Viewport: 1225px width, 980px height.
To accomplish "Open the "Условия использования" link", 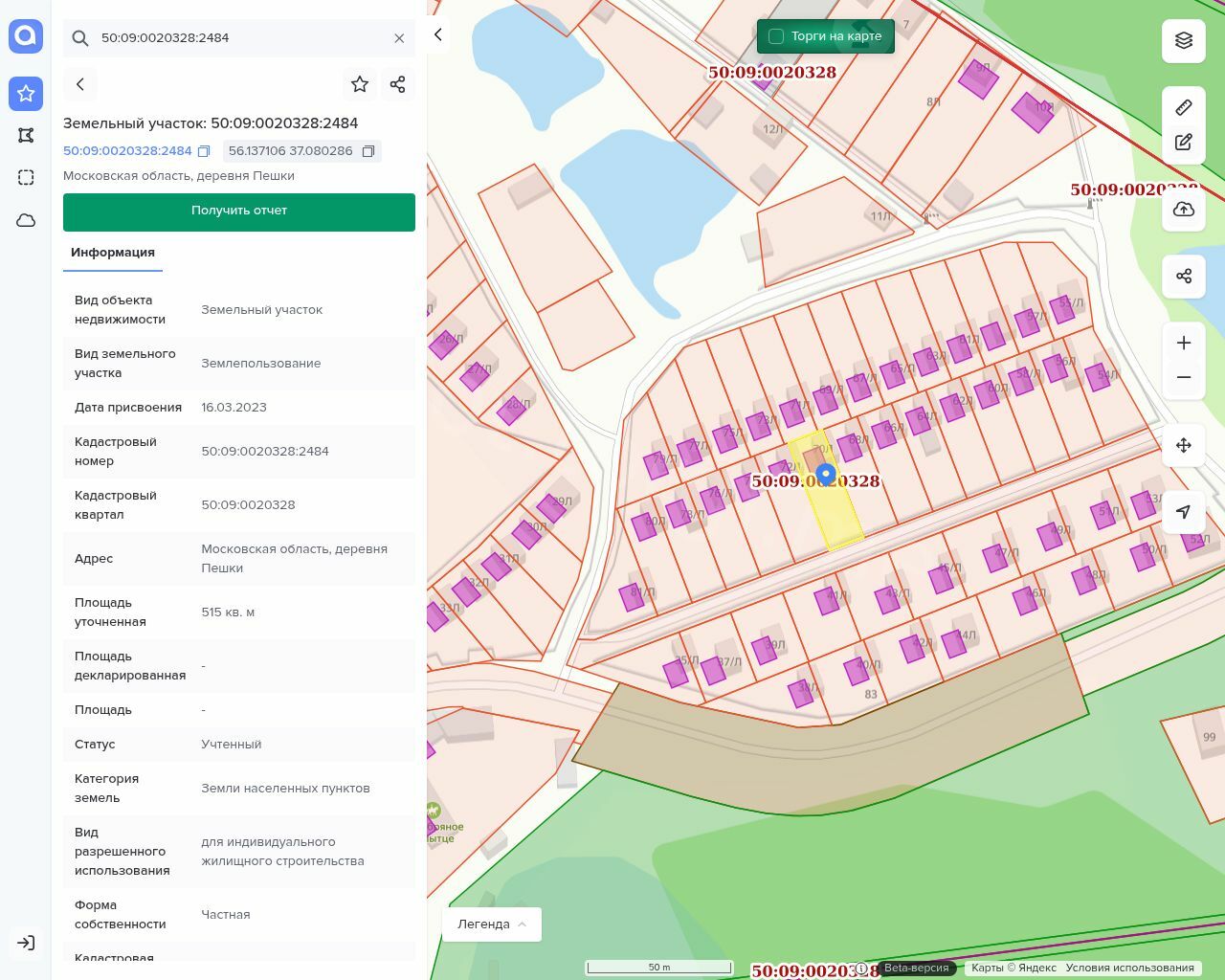I will click(1129, 968).
